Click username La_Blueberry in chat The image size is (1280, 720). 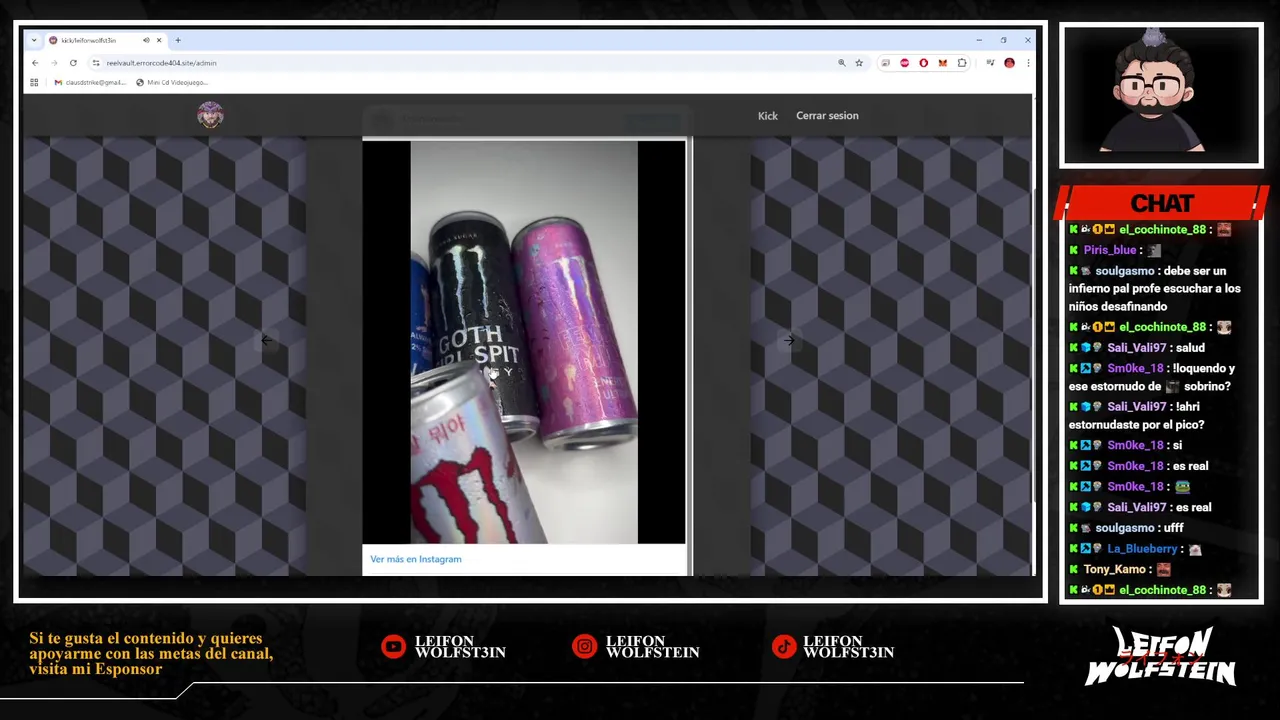pyautogui.click(x=1142, y=549)
